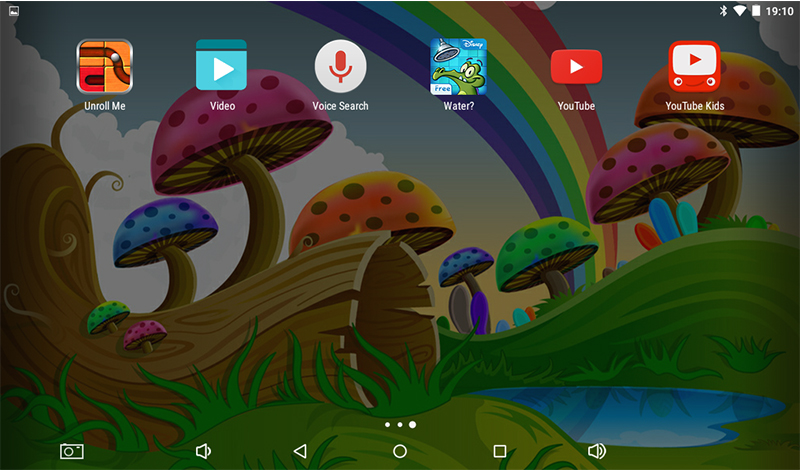The width and height of the screenshot is (800, 470).
Task: Lower the volume with the speaker button
Action: coord(203,451)
